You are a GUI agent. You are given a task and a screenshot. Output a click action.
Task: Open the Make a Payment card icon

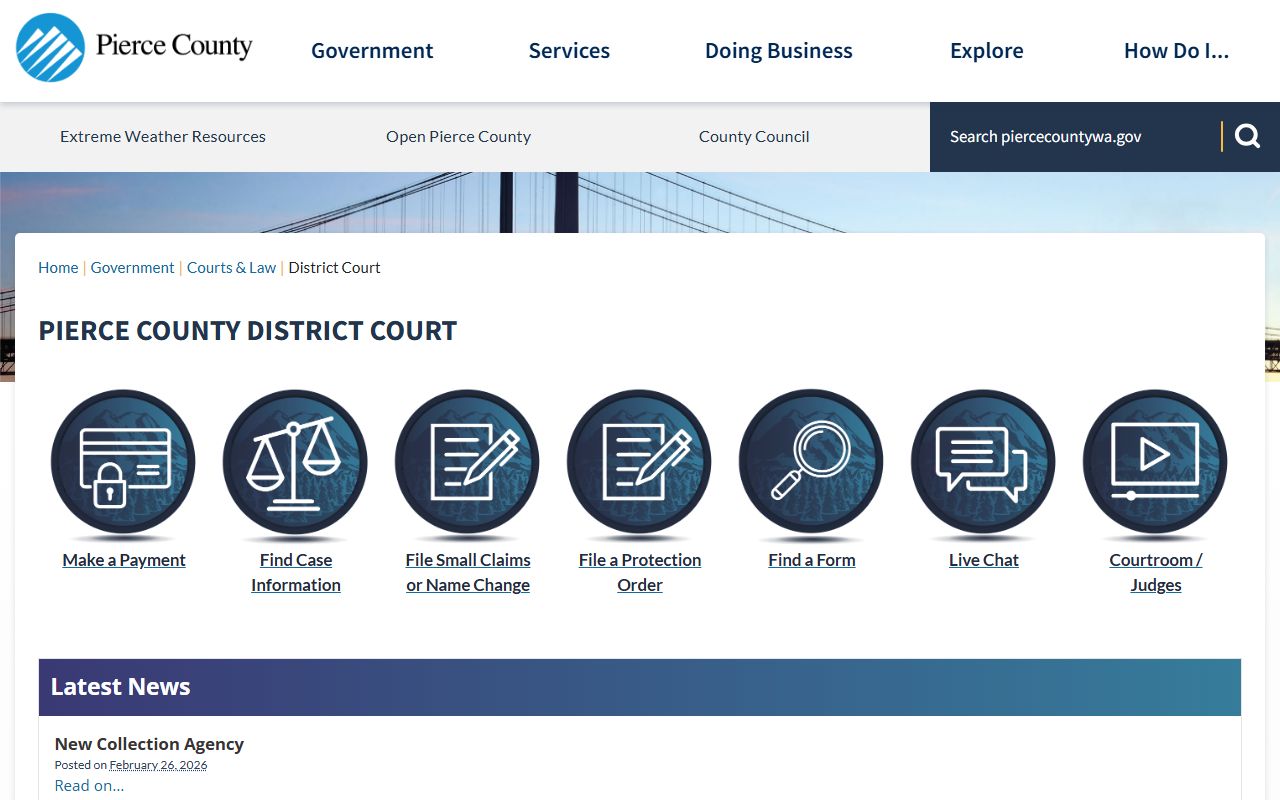[x=124, y=464]
